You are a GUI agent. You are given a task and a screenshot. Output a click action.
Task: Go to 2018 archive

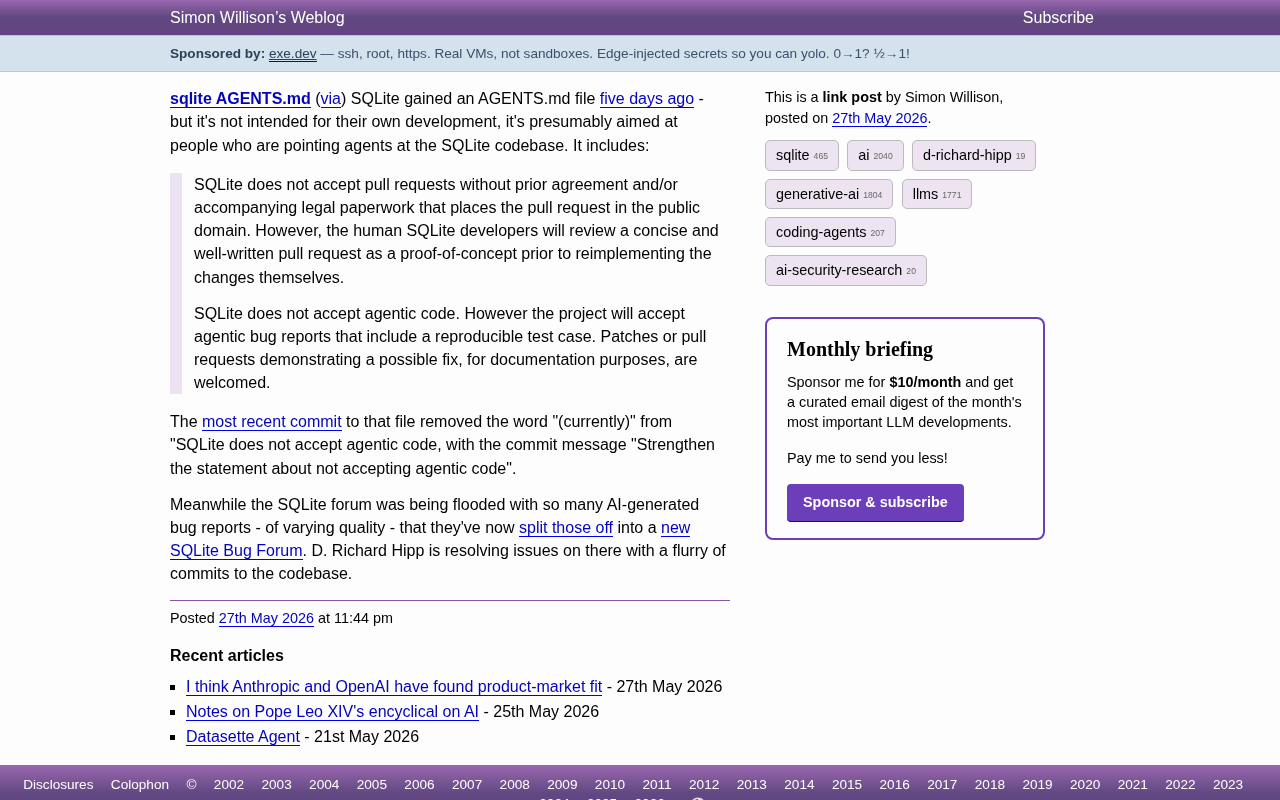pos(990,785)
